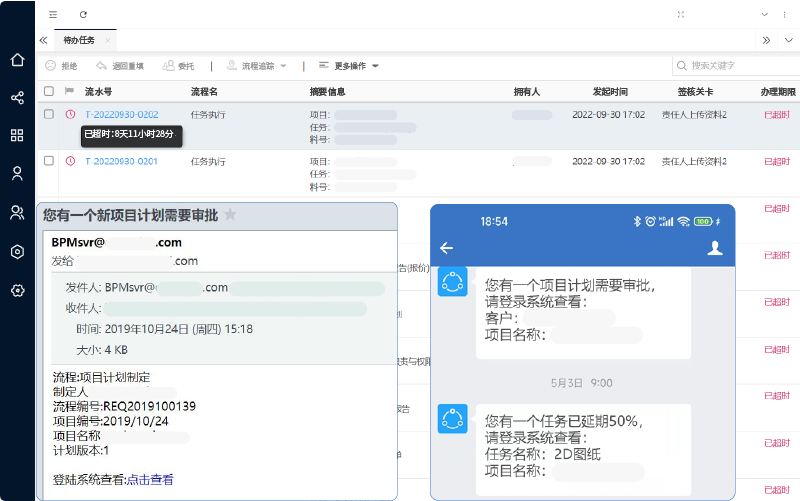Sort by the 发起时间 column header
This screenshot has height=501, width=800.
tap(610, 91)
